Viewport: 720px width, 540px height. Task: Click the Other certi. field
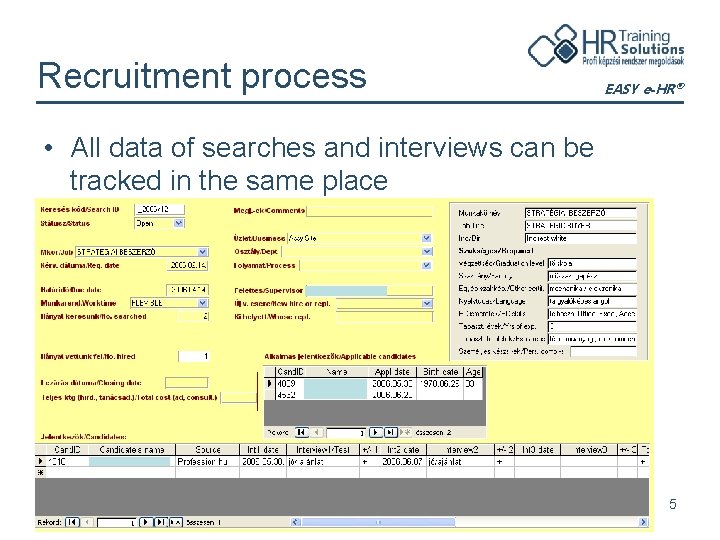(592, 289)
